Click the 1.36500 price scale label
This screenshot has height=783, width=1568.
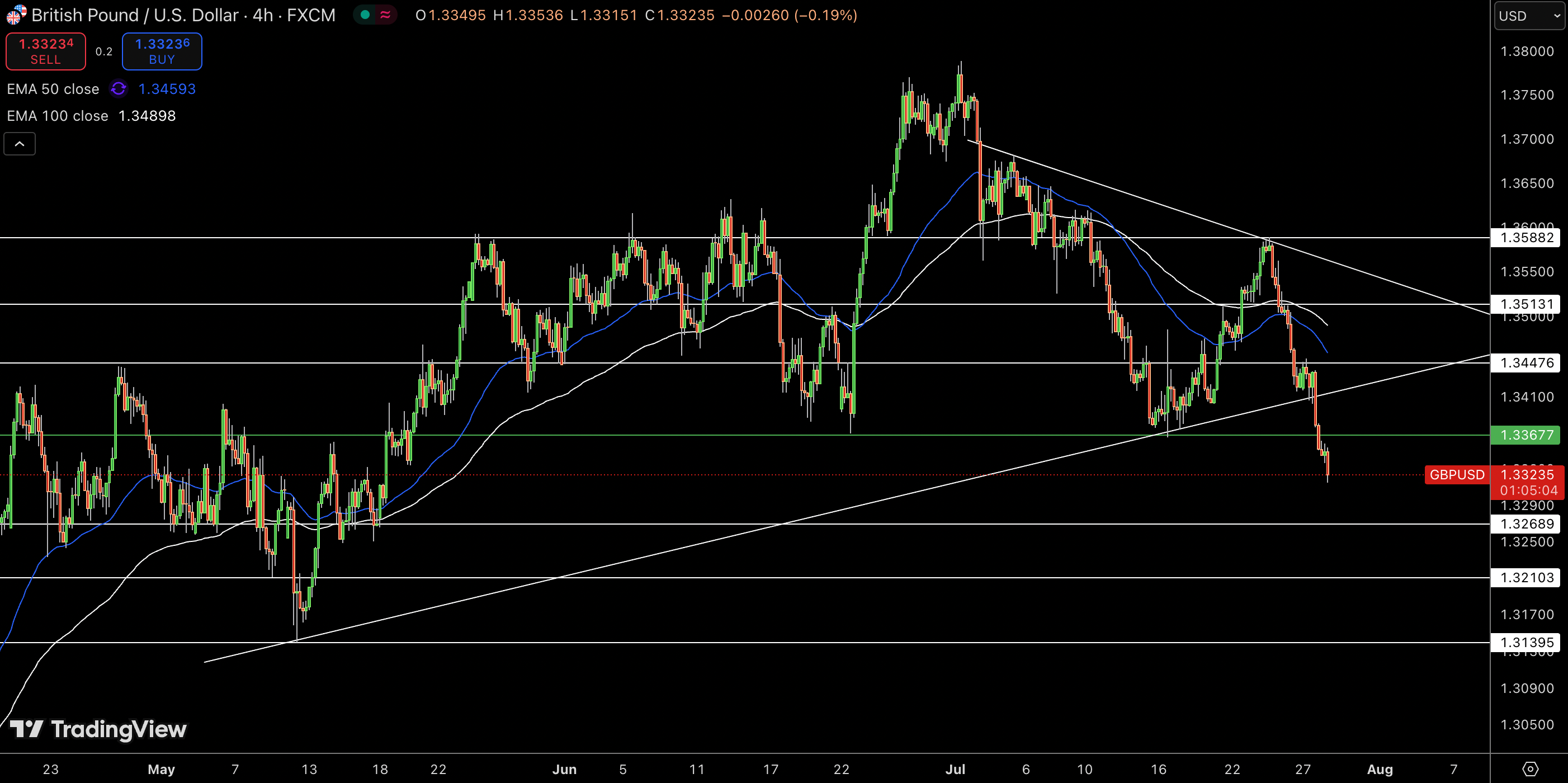pyautogui.click(x=1527, y=183)
